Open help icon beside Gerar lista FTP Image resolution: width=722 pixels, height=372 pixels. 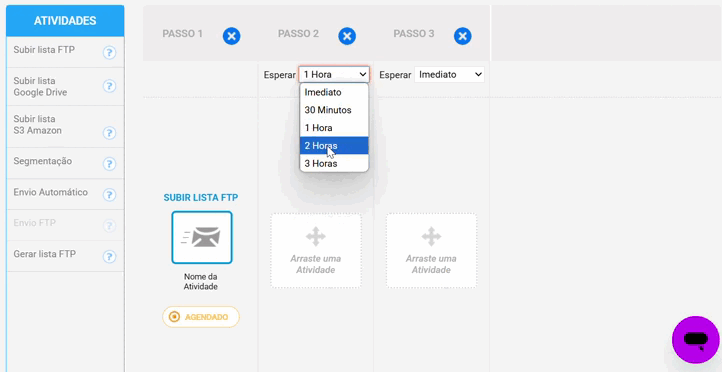(x=109, y=256)
